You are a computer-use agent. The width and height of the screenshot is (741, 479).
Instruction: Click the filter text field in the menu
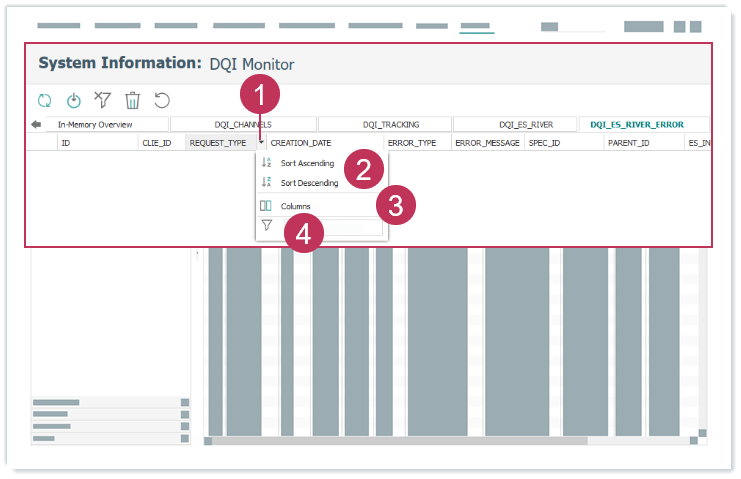coord(331,228)
